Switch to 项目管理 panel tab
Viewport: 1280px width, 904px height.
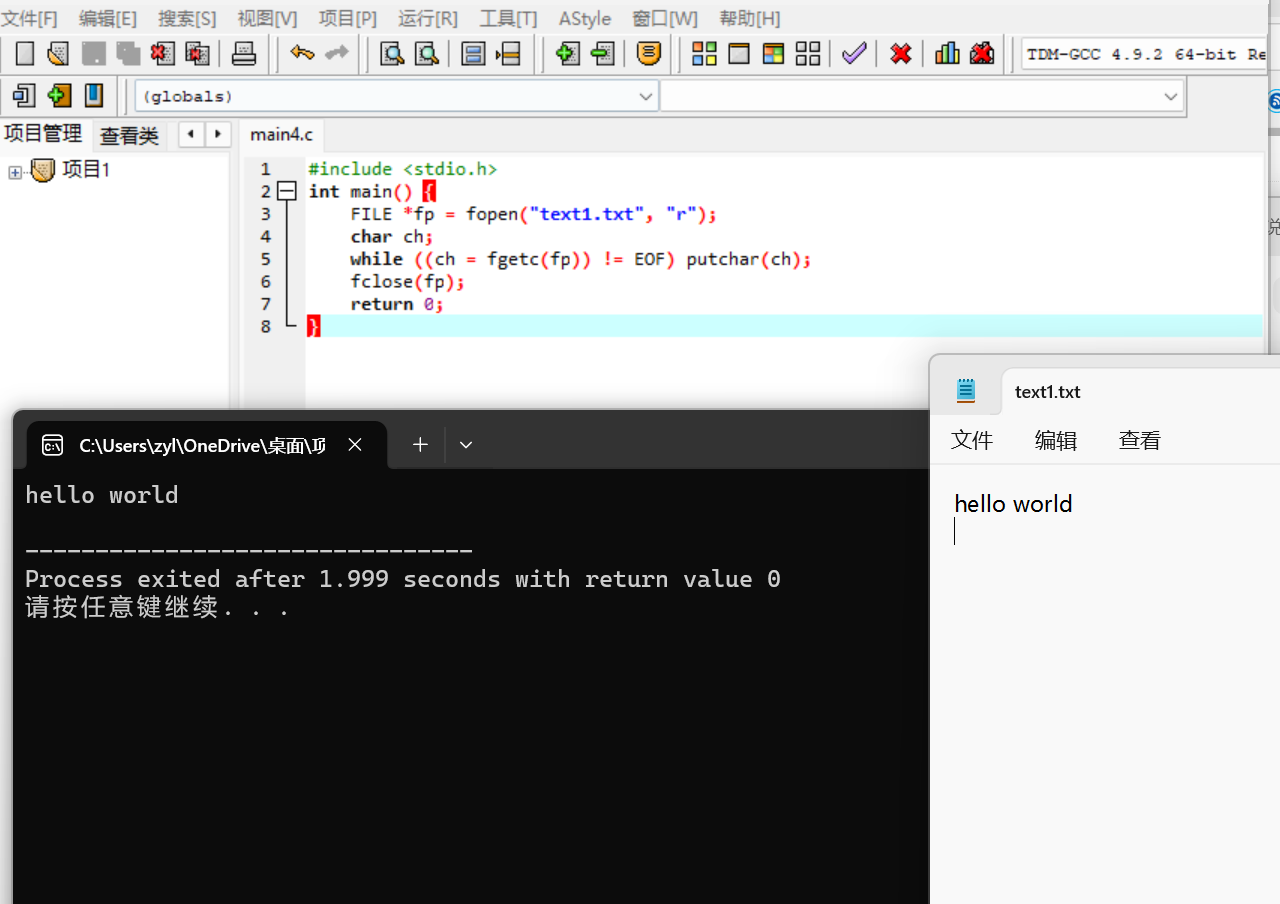pos(43,134)
